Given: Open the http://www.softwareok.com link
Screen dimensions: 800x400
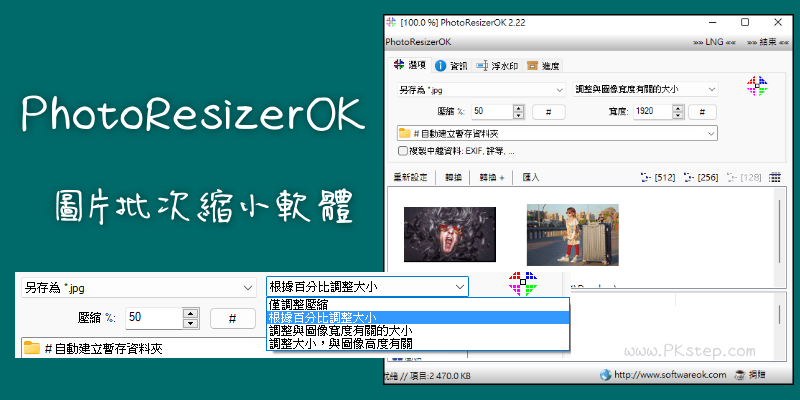Looking at the screenshot, I should (x=670, y=375).
